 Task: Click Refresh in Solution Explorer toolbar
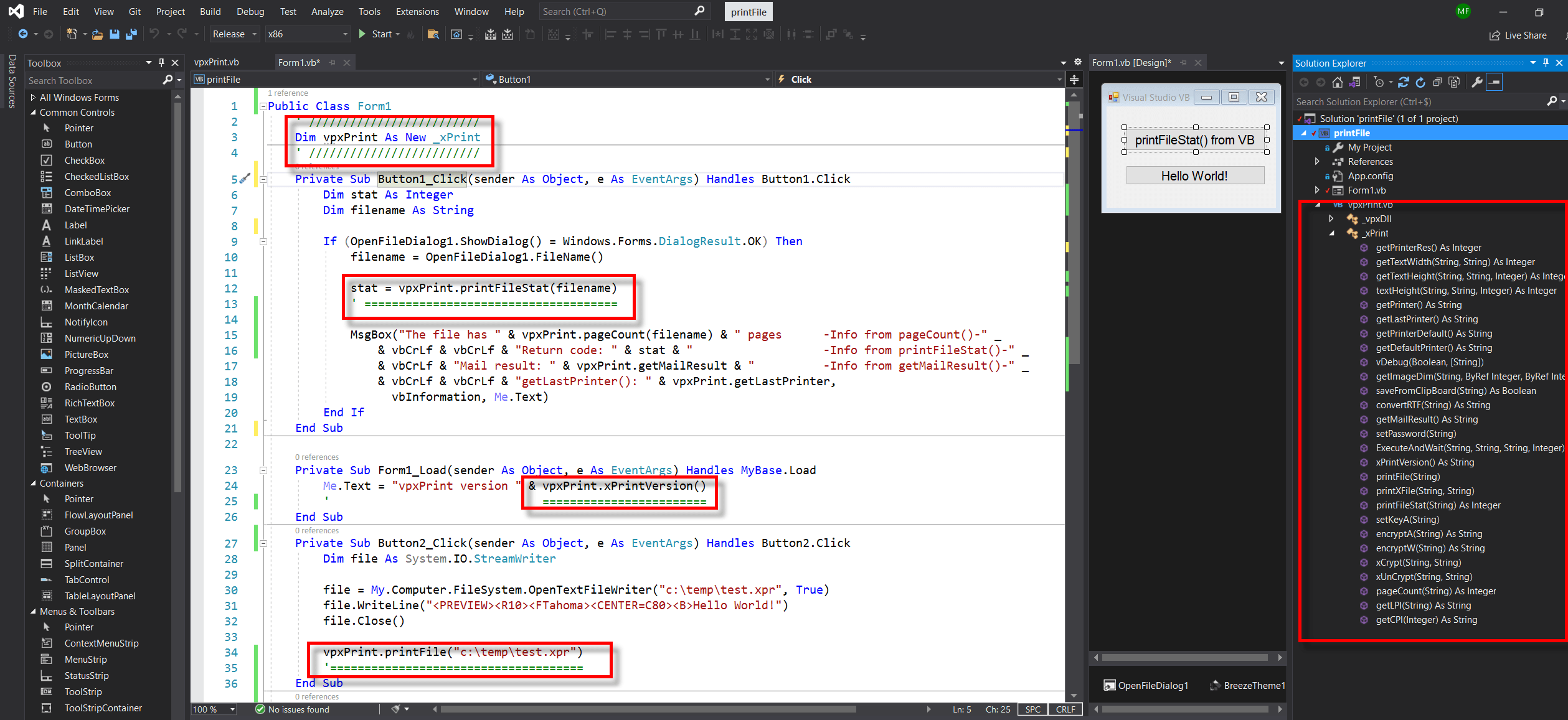point(1420,82)
